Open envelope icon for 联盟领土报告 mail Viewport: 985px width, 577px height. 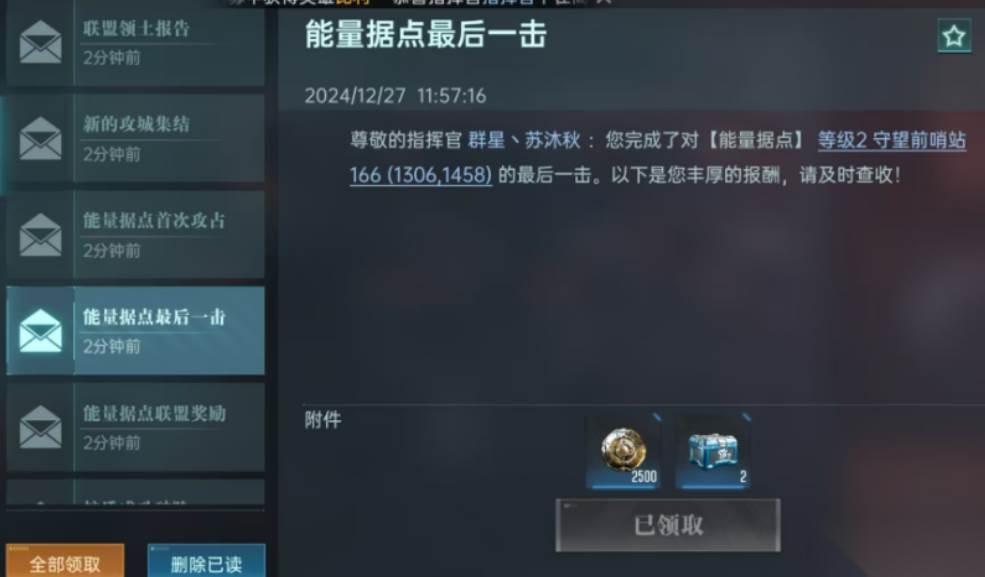coord(40,42)
